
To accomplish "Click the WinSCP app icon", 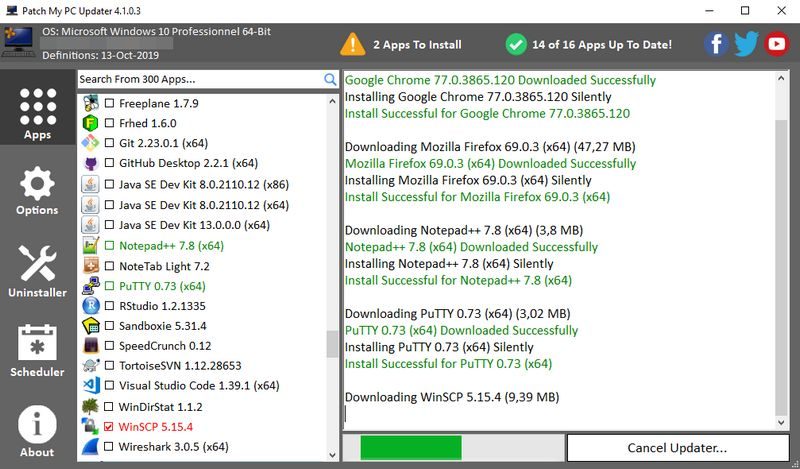I will [x=90, y=426].
